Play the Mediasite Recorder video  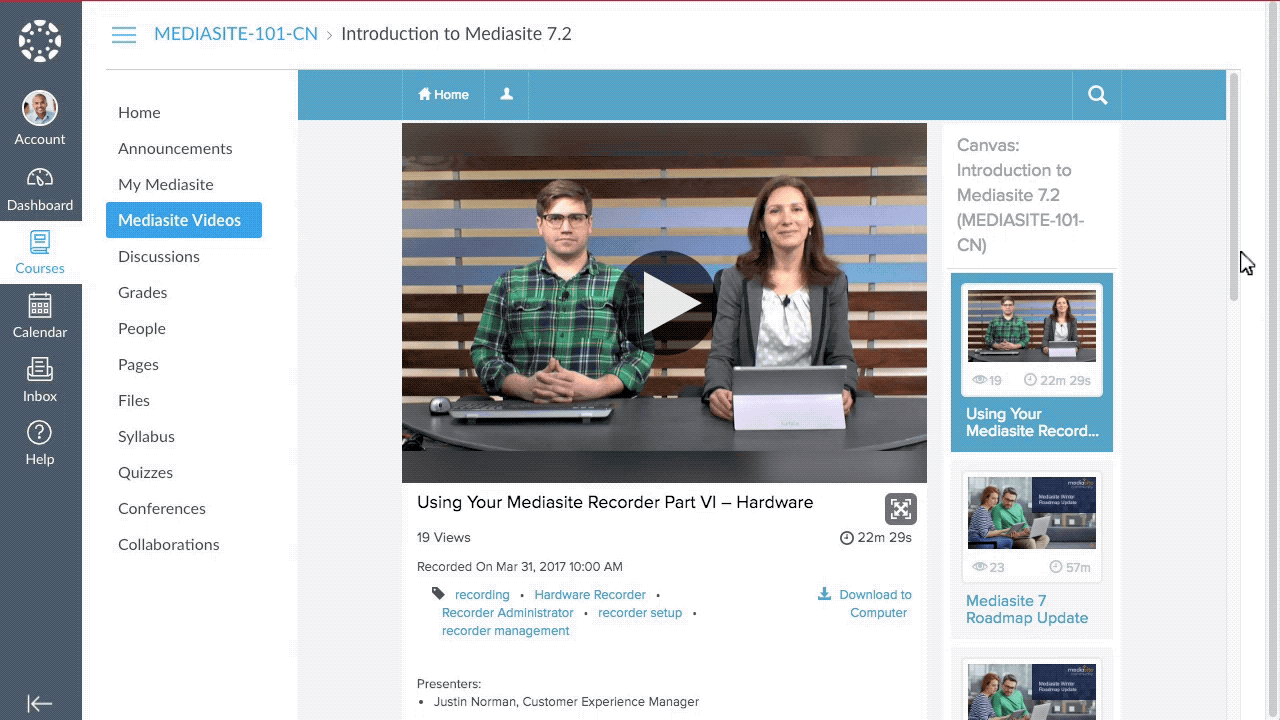pyautogui.click(x=666, y=303)
